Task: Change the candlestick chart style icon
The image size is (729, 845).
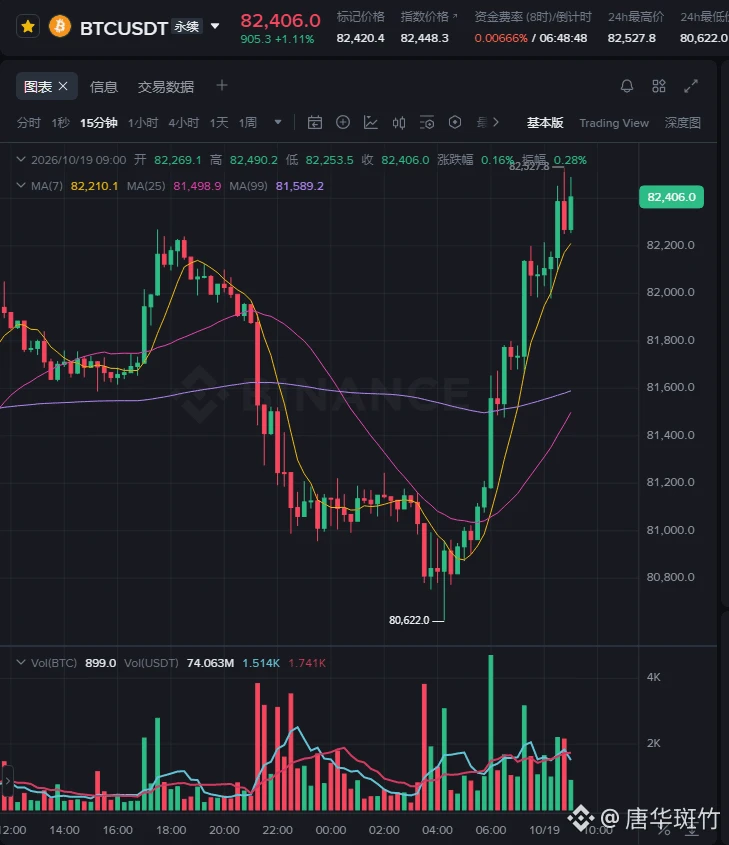Action: (x=399, y=123)
